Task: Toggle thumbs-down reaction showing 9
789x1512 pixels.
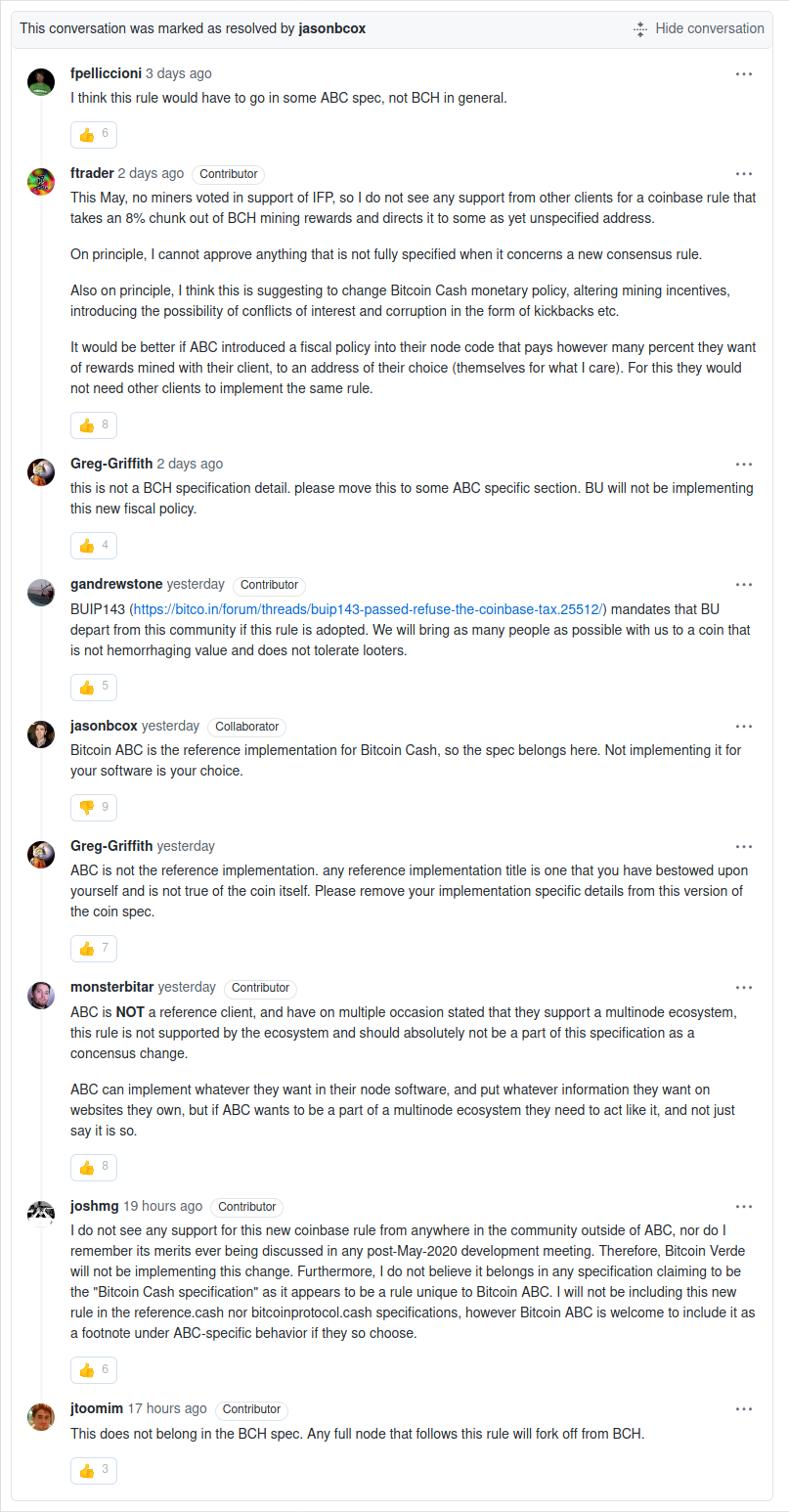Action: click(x=94, y=807)
